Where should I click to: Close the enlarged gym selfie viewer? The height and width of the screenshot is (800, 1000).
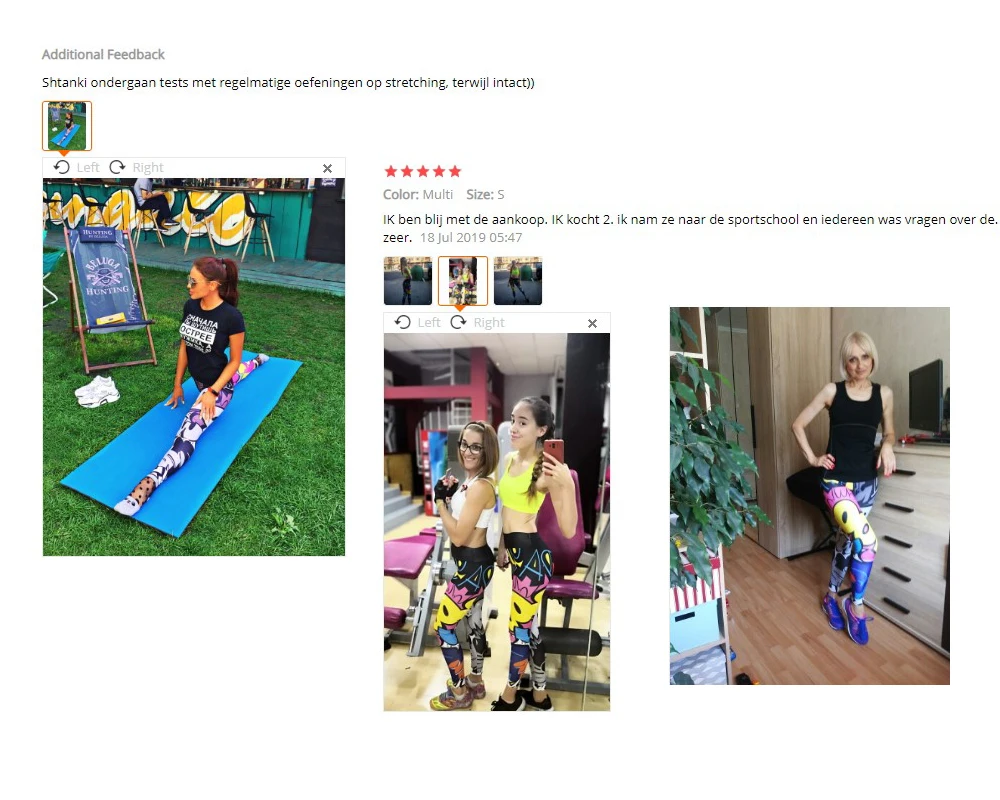point(592,323)
